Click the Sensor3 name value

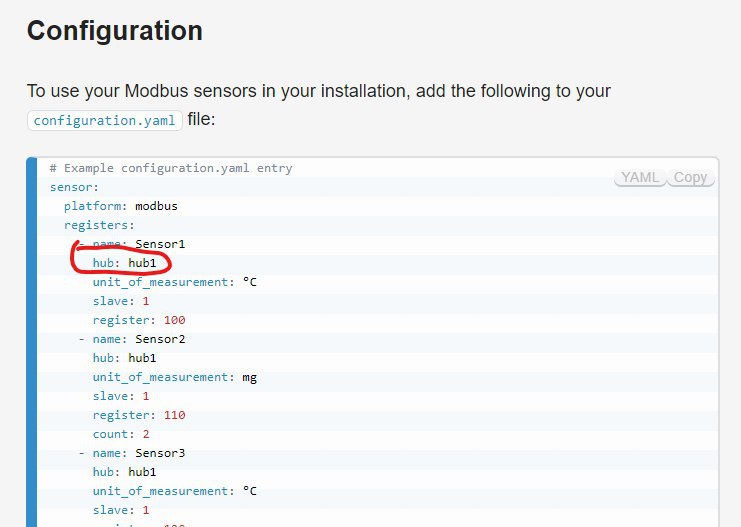tap(160, 453)
